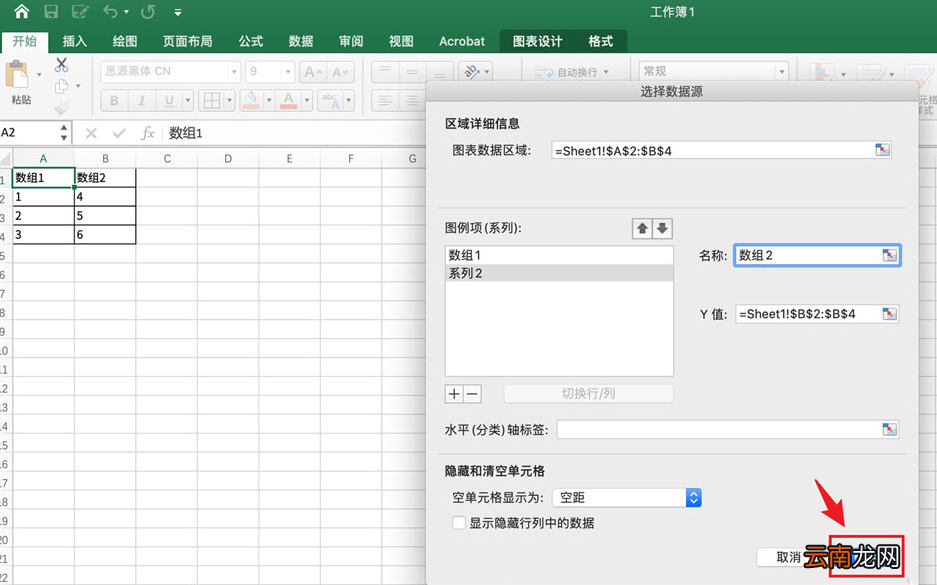Paste clipboard contents with Paste icon
This screenshot has width=937, height=585.
18,76
